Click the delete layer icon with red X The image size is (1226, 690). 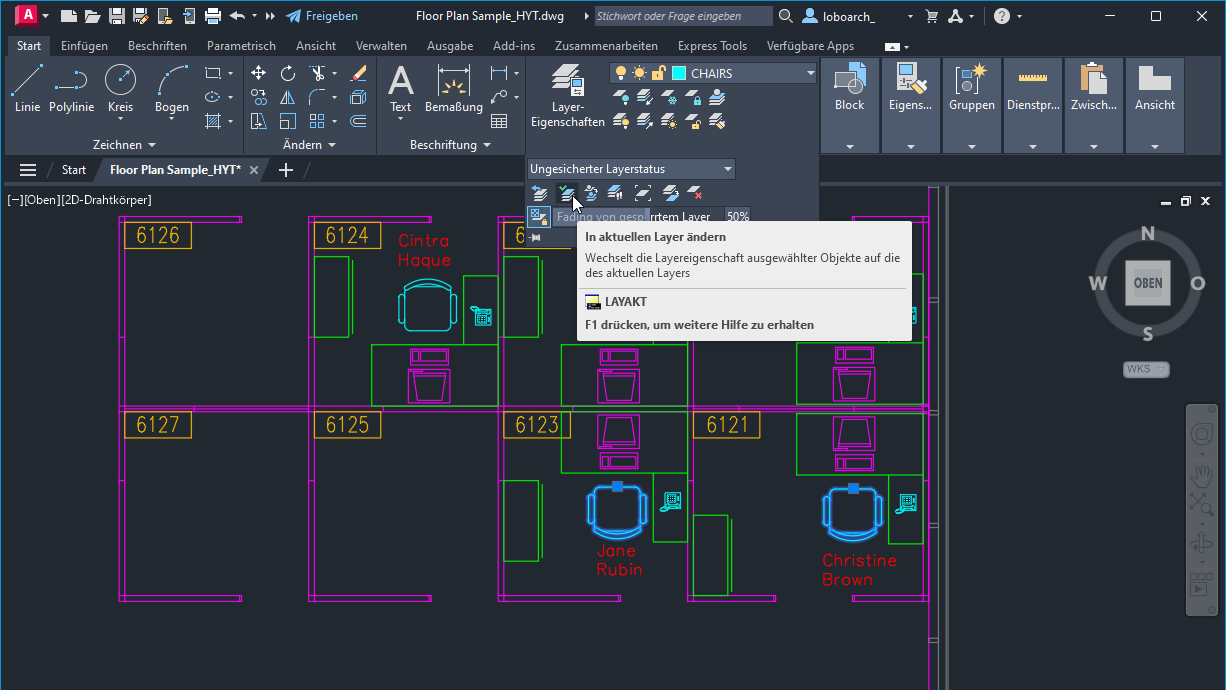coord(695,194)
